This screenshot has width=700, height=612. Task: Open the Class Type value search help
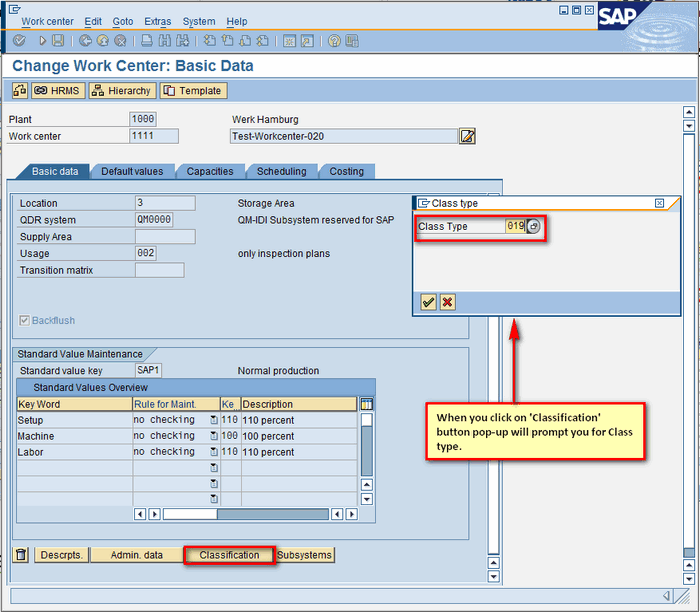coord(534,227)
